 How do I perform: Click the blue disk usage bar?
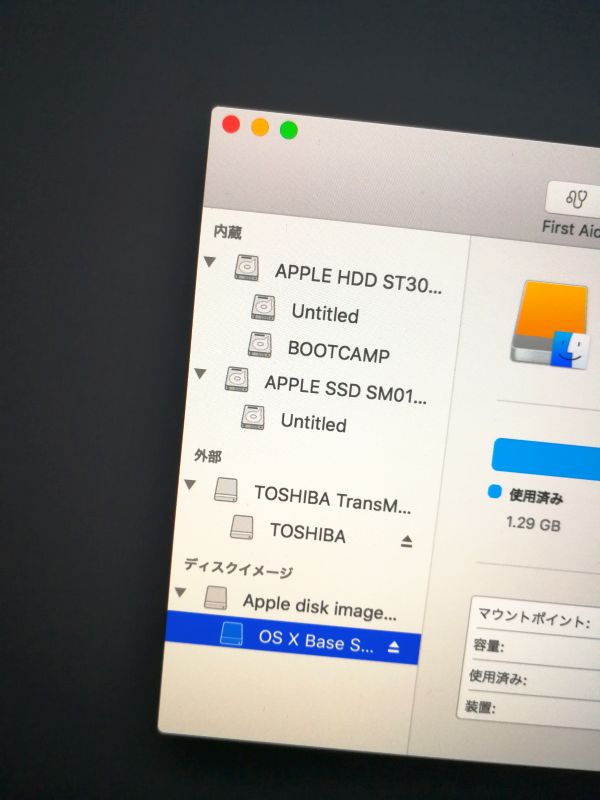546,459
